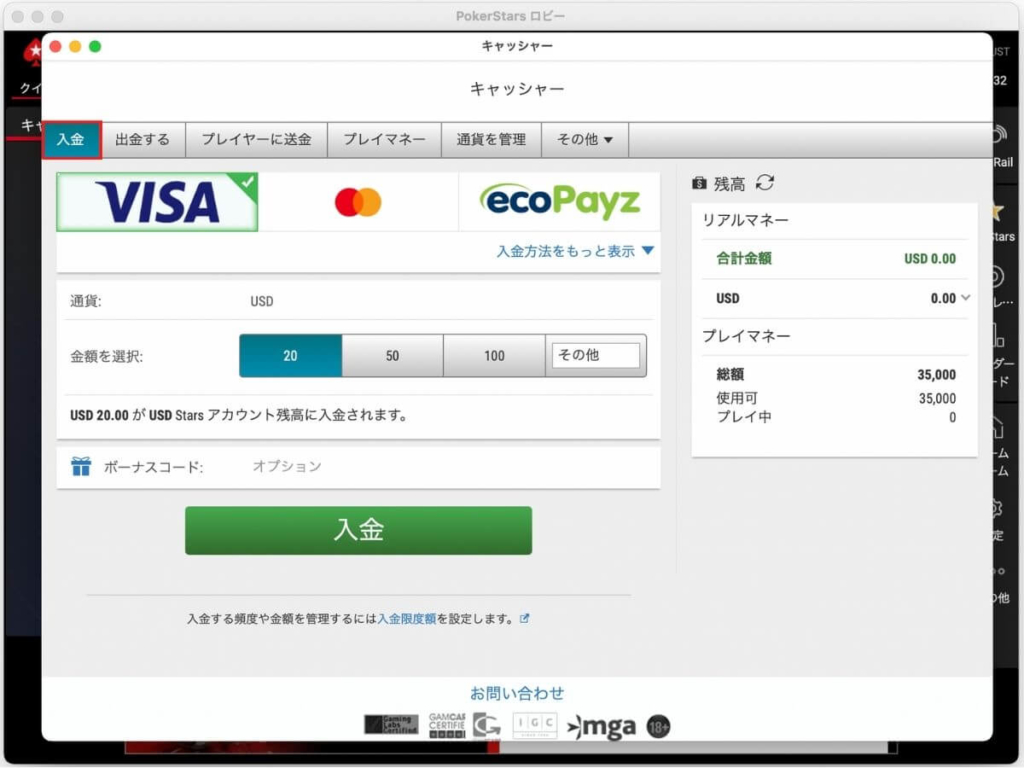Screen dimensions: 1024x768
Task: Select the 50 amount option
Action: pyautogui.click(x=392, y=356)
